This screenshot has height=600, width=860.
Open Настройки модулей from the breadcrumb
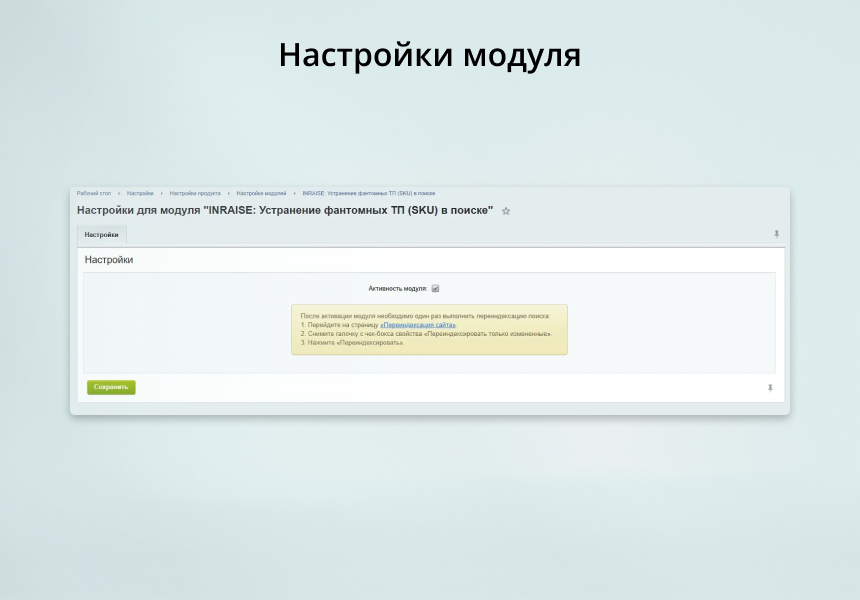pyautogui.click(x=263, y=193)
